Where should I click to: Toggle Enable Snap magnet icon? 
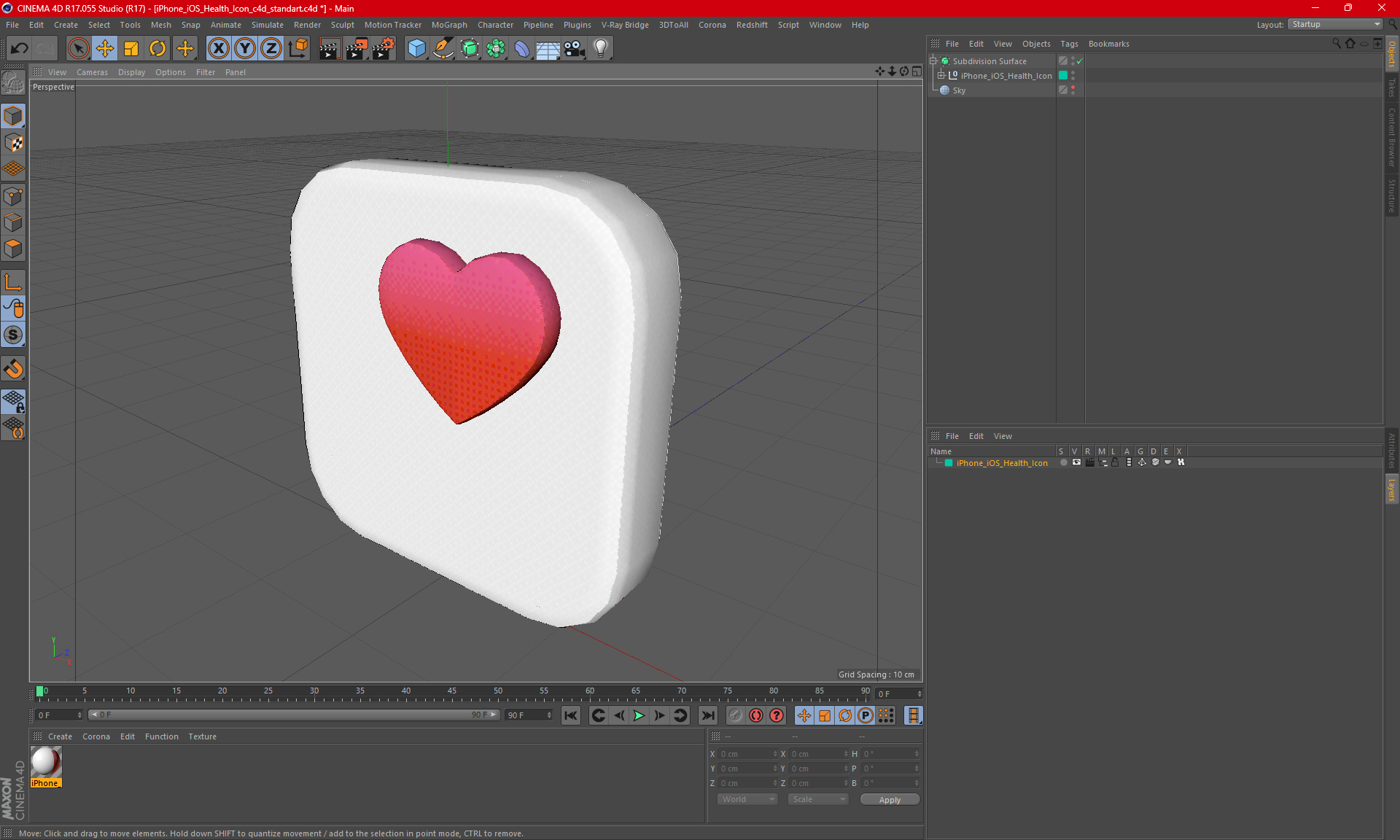(x=13, y=369)
